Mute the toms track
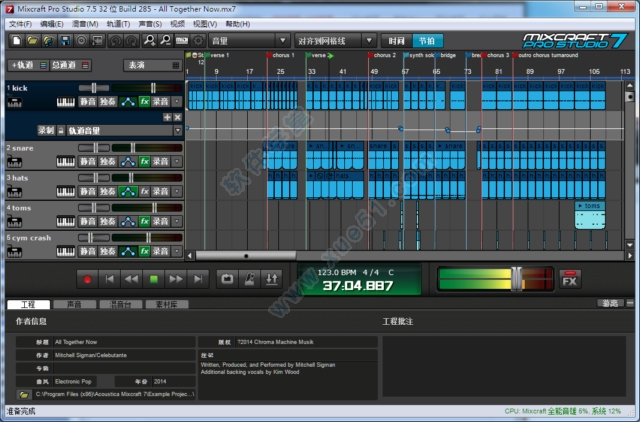The image size is (640, 422). [88, 221]
